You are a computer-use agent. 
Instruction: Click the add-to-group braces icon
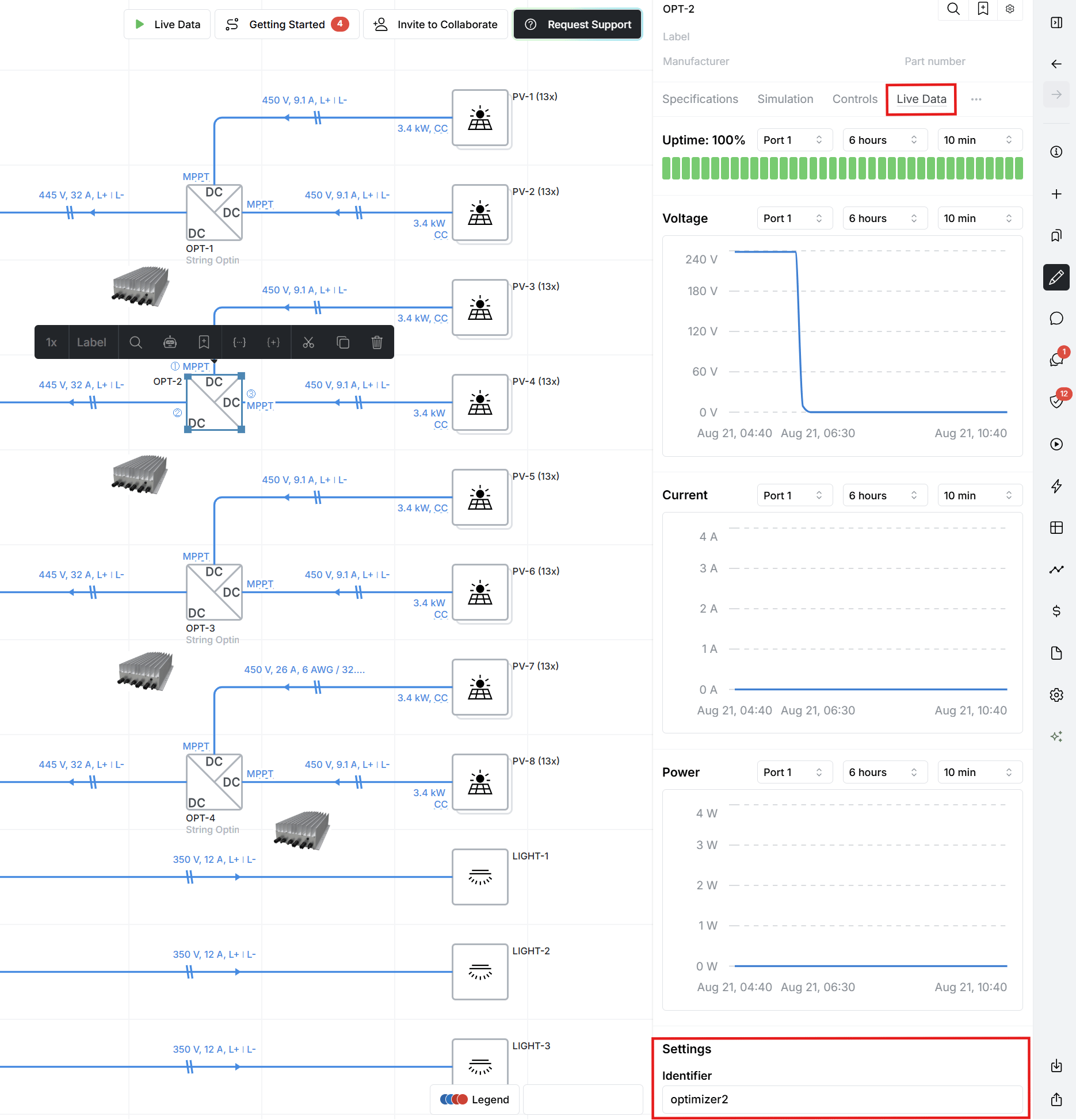[x=274, y=342]
